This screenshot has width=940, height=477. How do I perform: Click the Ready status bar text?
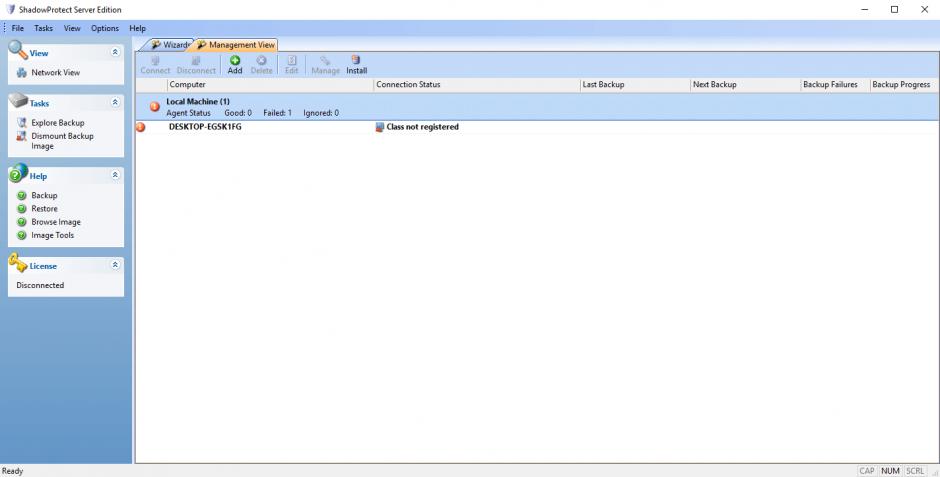pyautogui.click(x=13, y=471)
